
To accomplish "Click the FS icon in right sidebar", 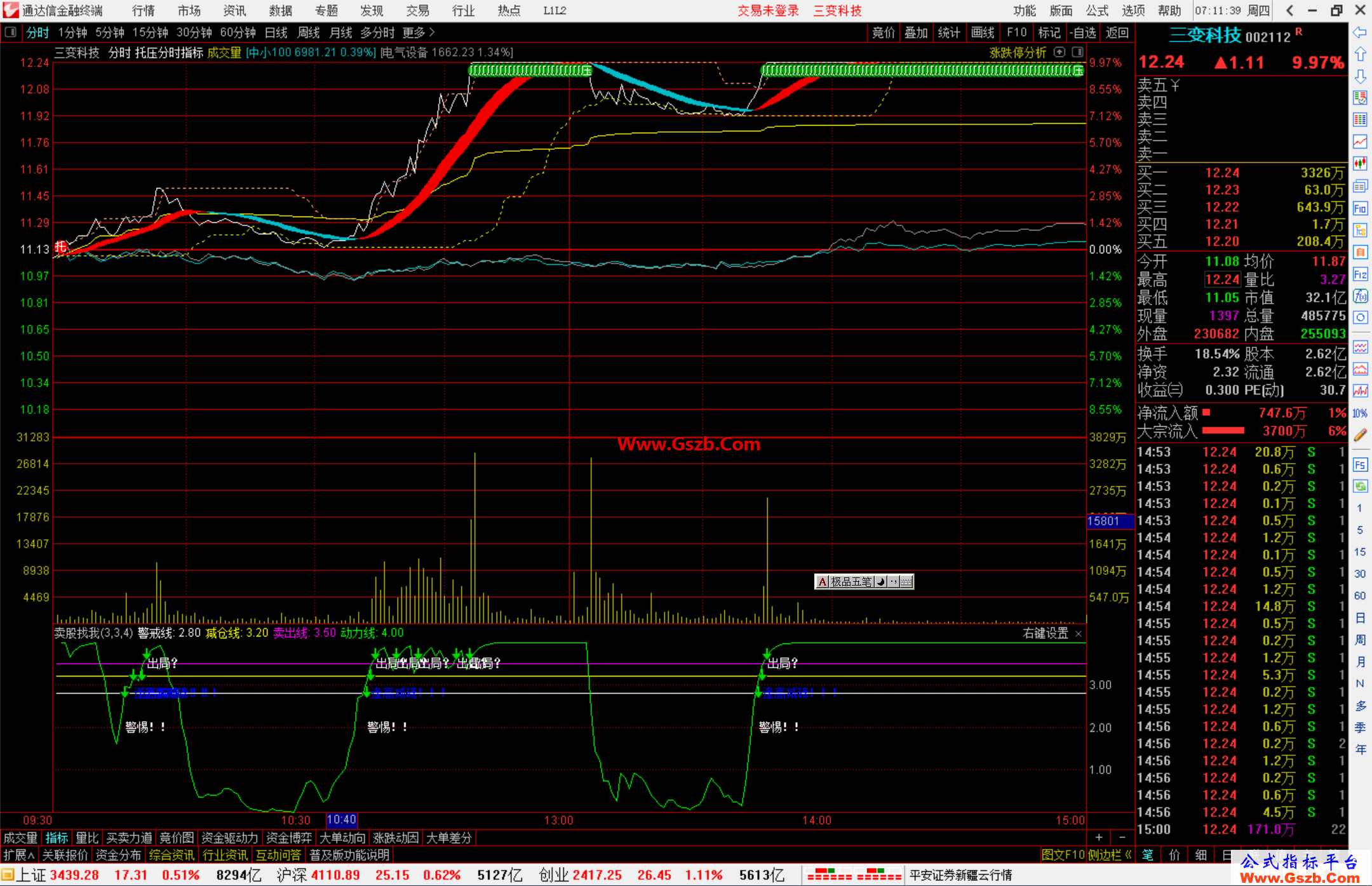I will pos(1360,465).
